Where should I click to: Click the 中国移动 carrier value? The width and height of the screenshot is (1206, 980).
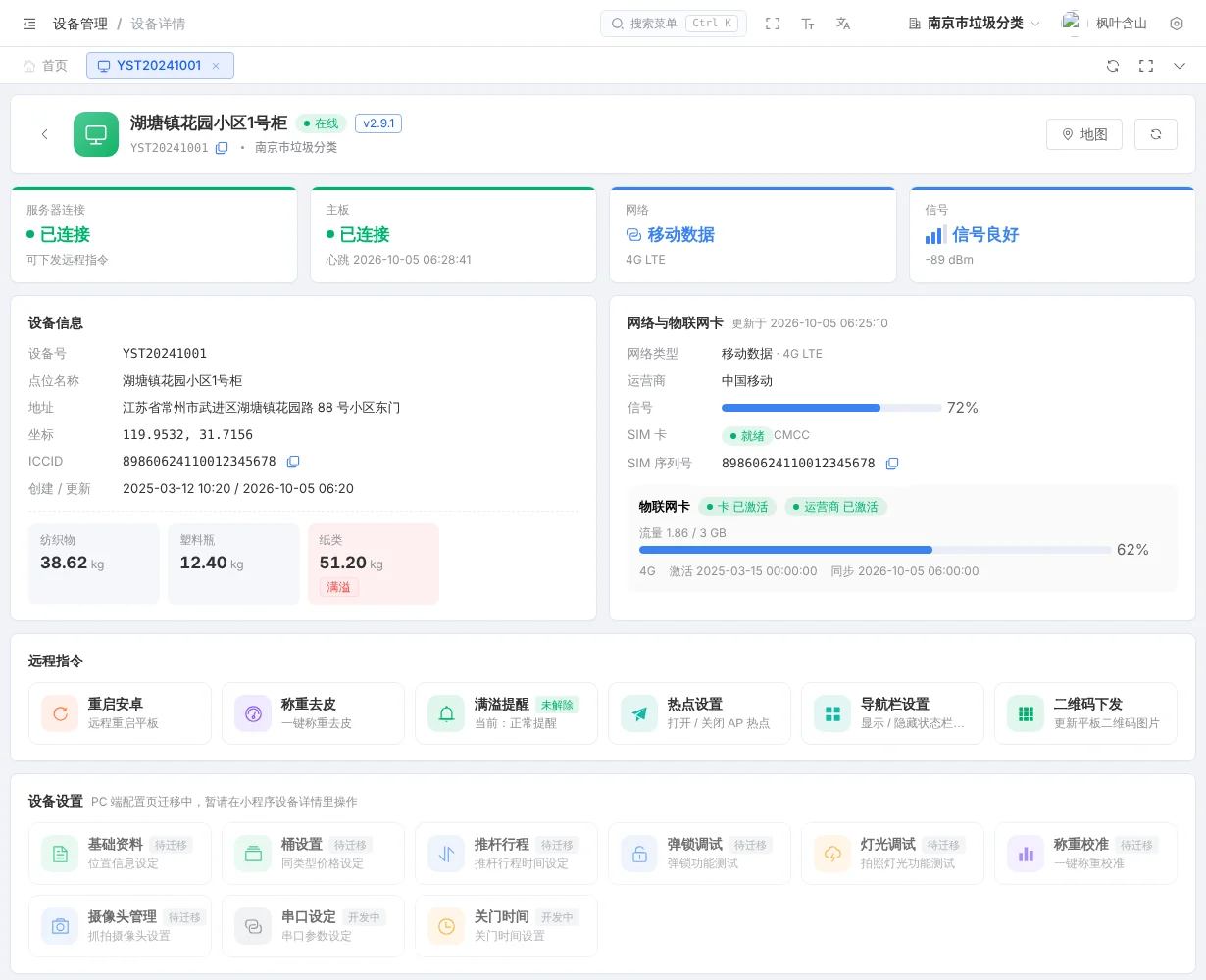tap(747, 380)
